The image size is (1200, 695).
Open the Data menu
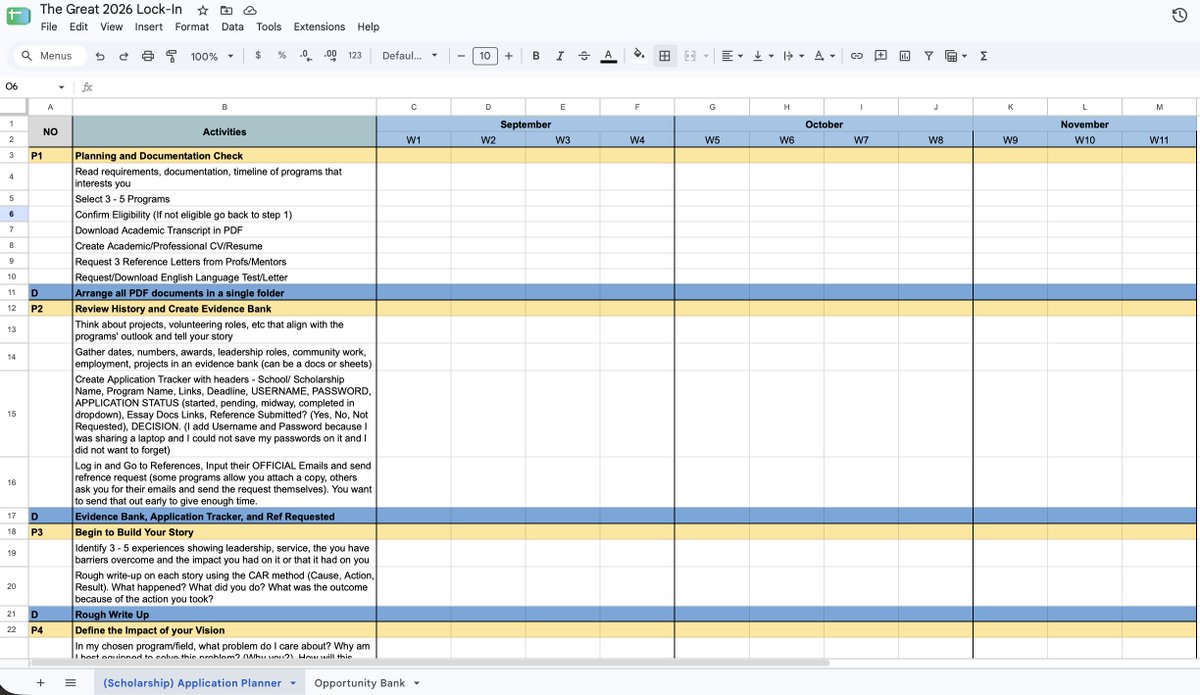click(232, 27)
